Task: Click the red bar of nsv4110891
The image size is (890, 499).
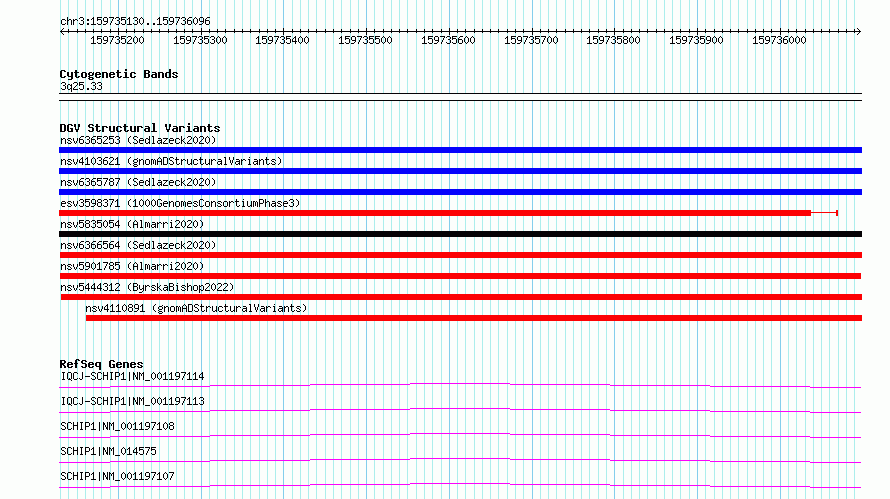Action: point(474,318)
